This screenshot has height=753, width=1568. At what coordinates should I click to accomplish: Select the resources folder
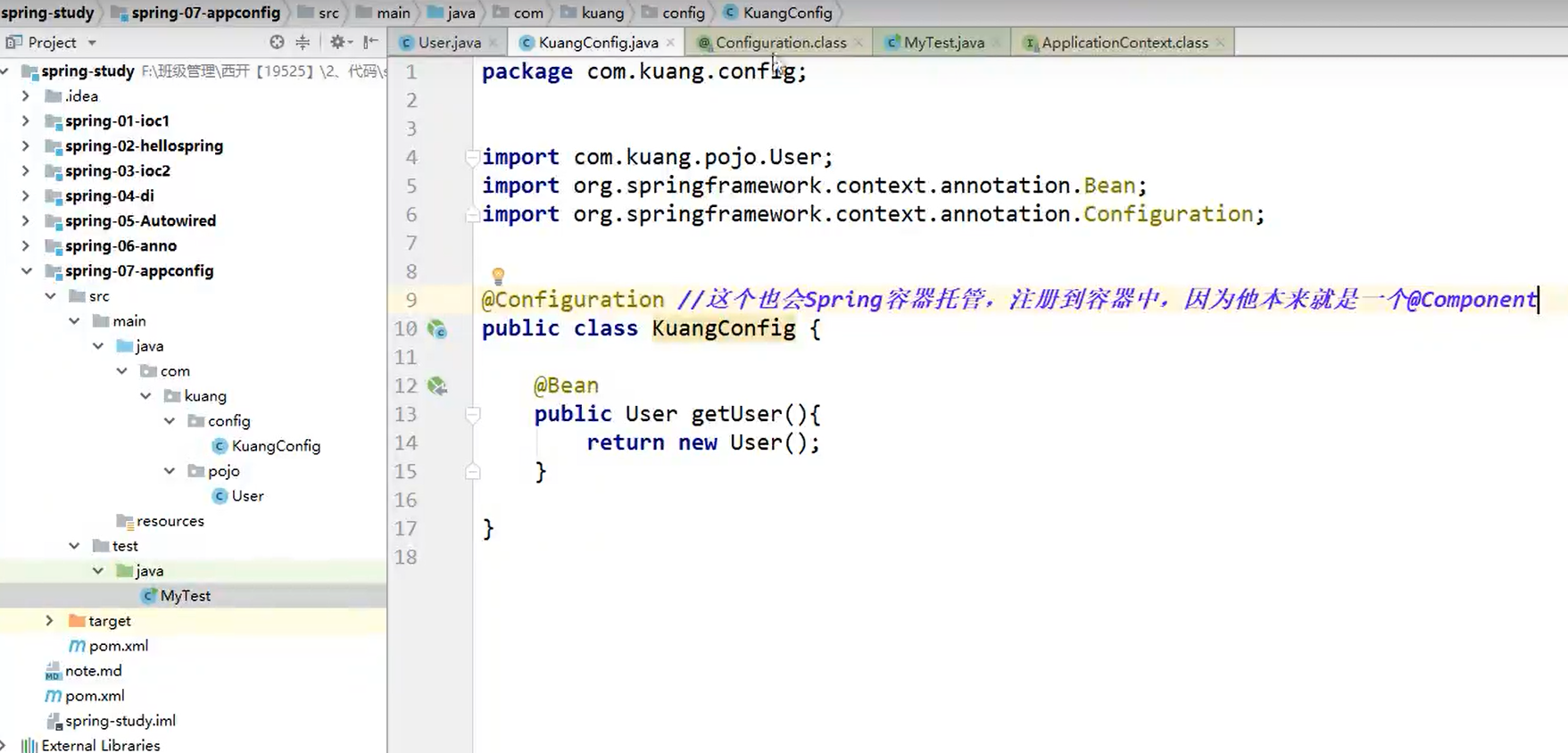(x=170, y=520)
